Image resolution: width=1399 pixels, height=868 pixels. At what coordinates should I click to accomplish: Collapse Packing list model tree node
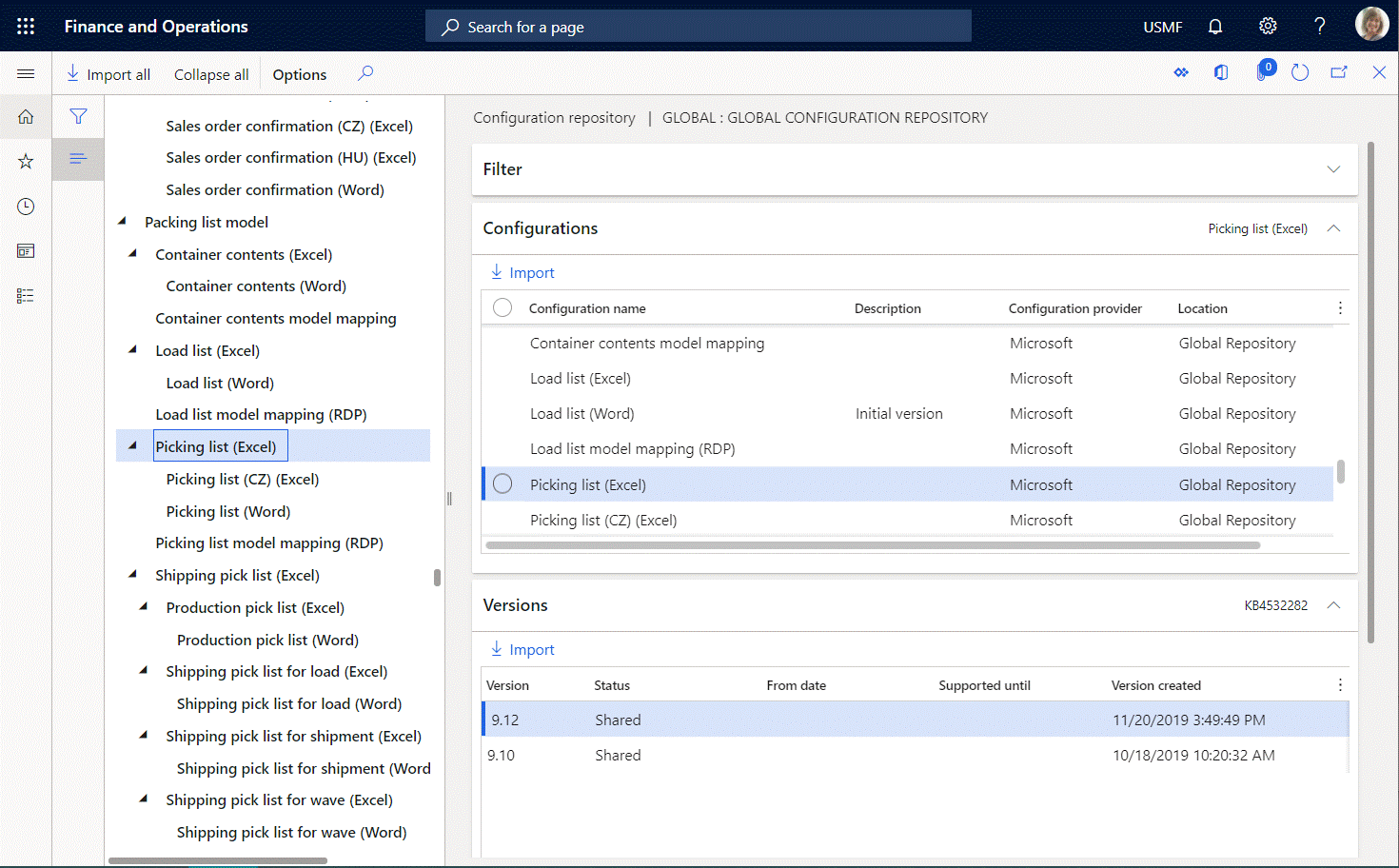click(122, 221)
